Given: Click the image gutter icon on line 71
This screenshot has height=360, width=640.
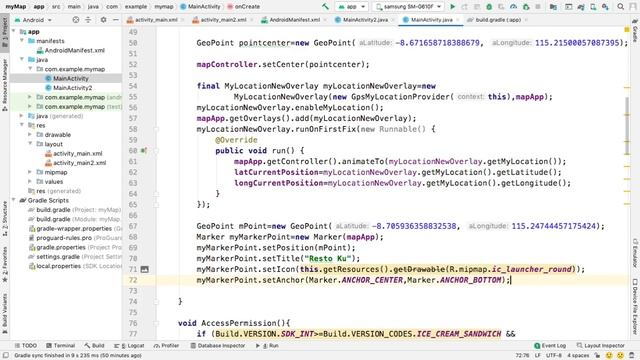Looking at the screenshot, I should pyautogui.click(x=144, y=269).
